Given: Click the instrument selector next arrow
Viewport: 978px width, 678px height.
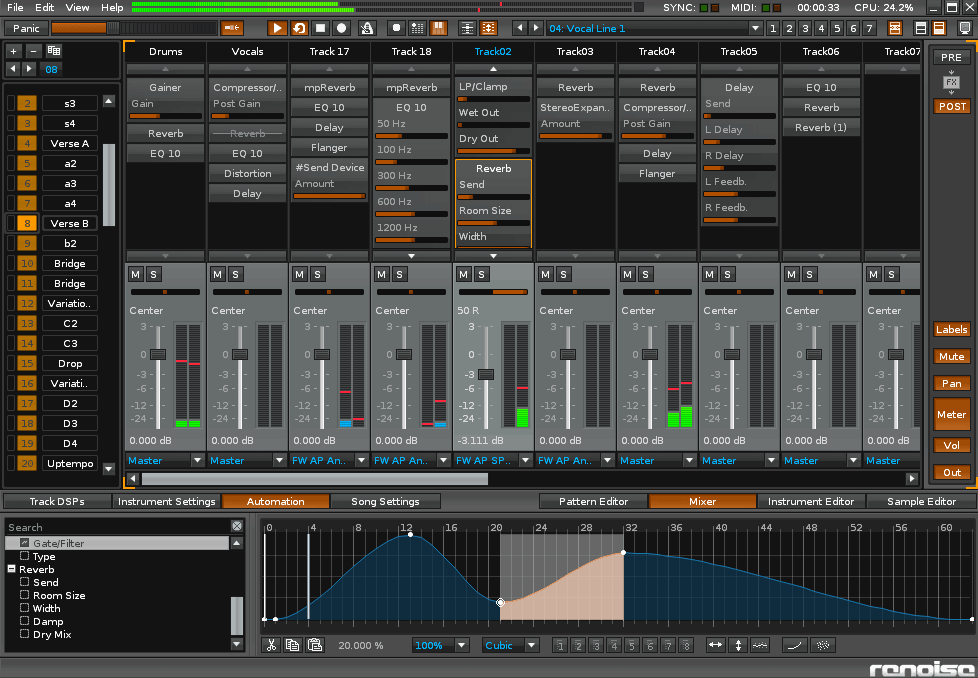Looking at the screenshot, I should [x=536, y=28].
